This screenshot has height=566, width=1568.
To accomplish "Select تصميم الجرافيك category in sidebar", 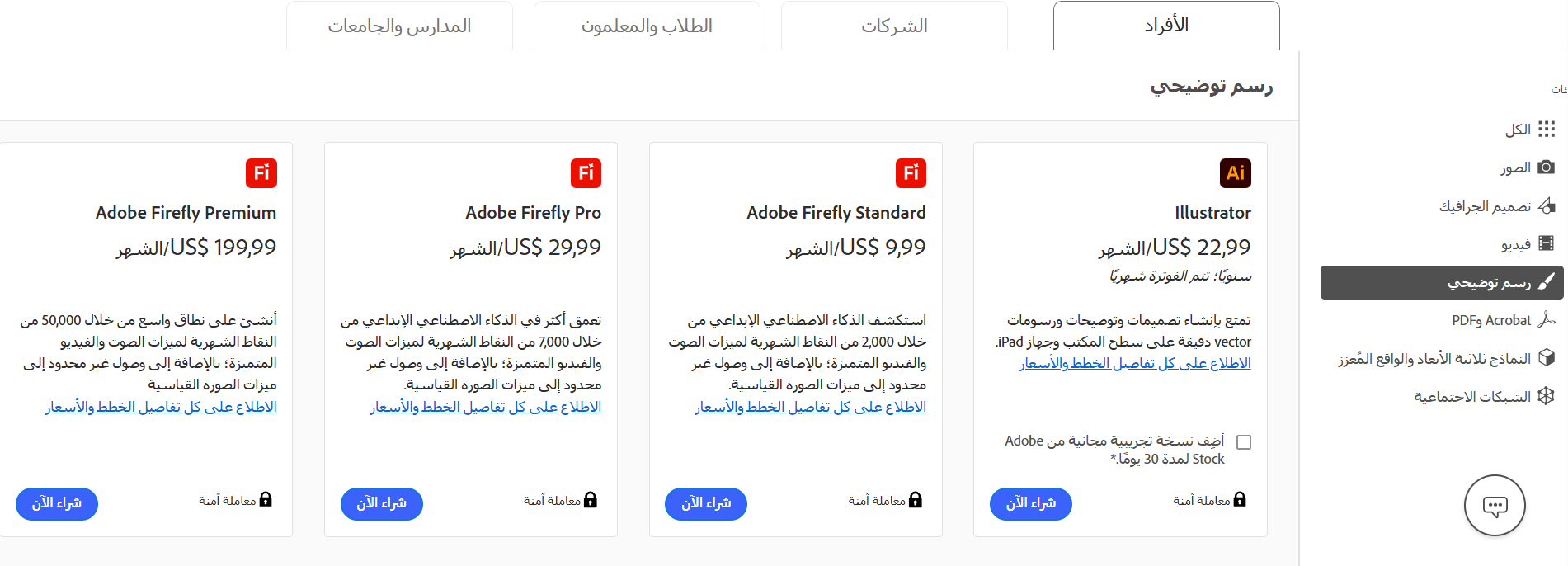I will click(x=1485, y=206).
